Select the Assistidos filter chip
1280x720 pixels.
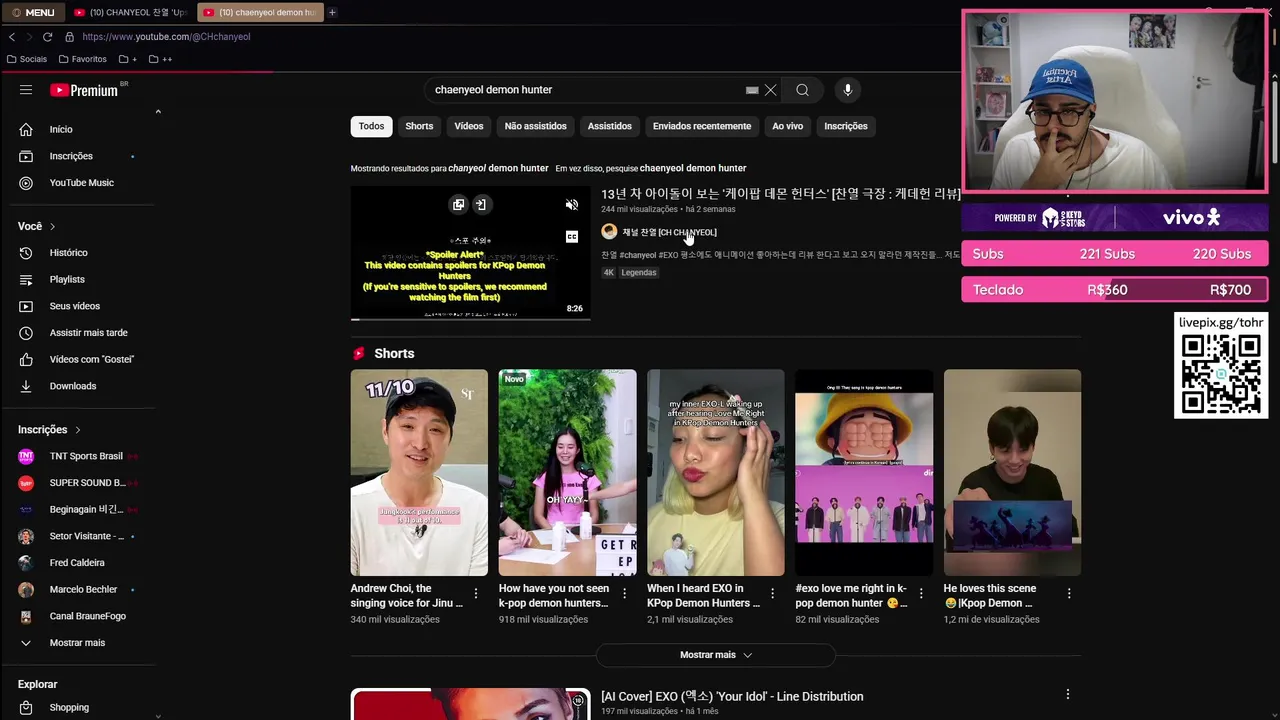(609, 126)
